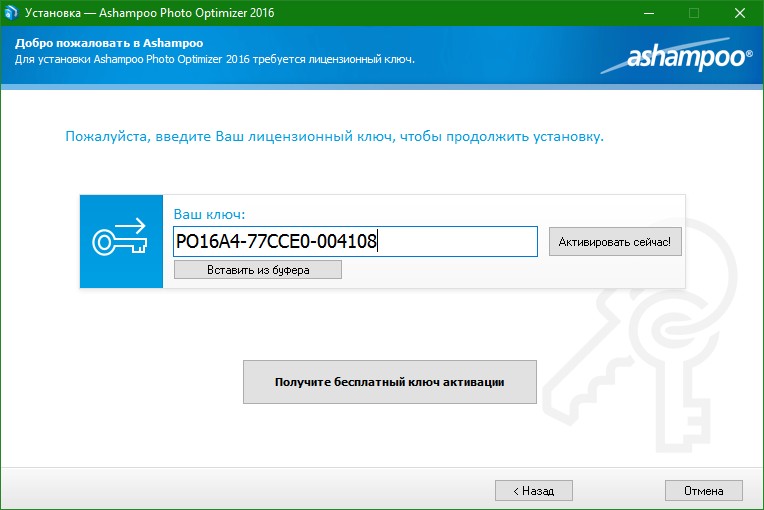Click the license key input field
The image size is (764, 510).
click(x=355, y=241)
